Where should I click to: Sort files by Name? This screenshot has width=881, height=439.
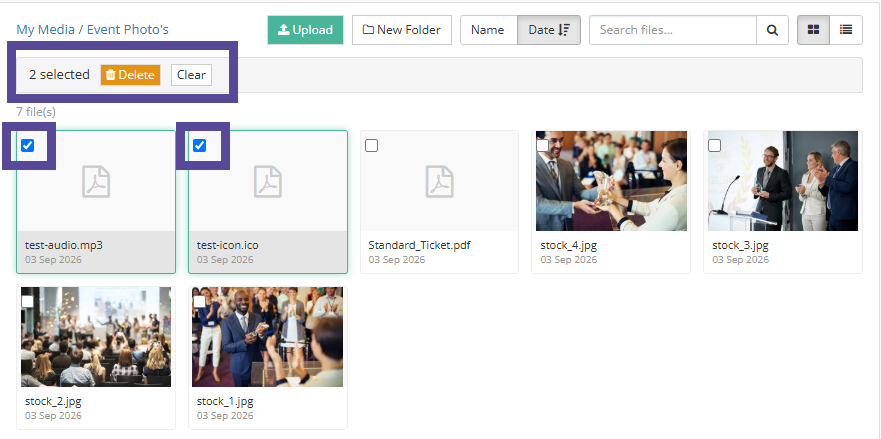tap(488, 30)
